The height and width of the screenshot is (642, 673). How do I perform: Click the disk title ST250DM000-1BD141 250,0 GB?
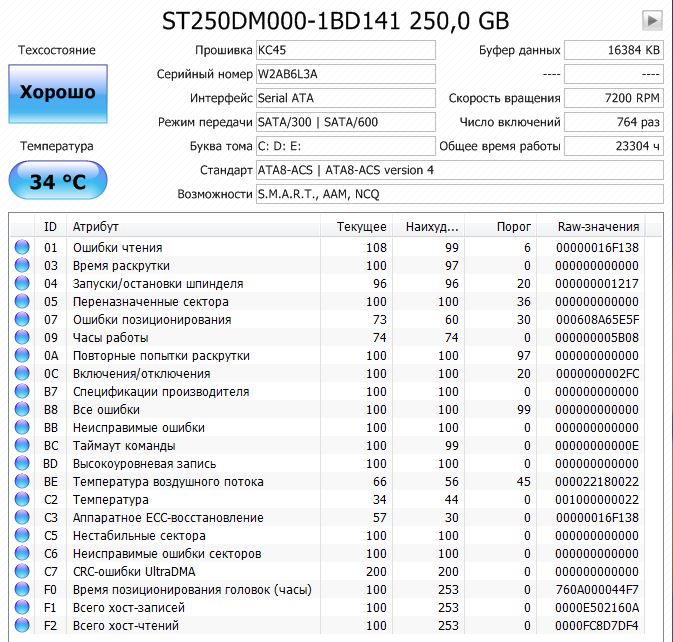[336, 21]
